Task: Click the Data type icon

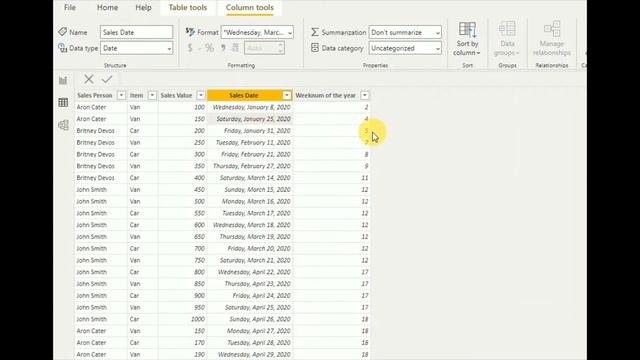Action: coord(62,48)
